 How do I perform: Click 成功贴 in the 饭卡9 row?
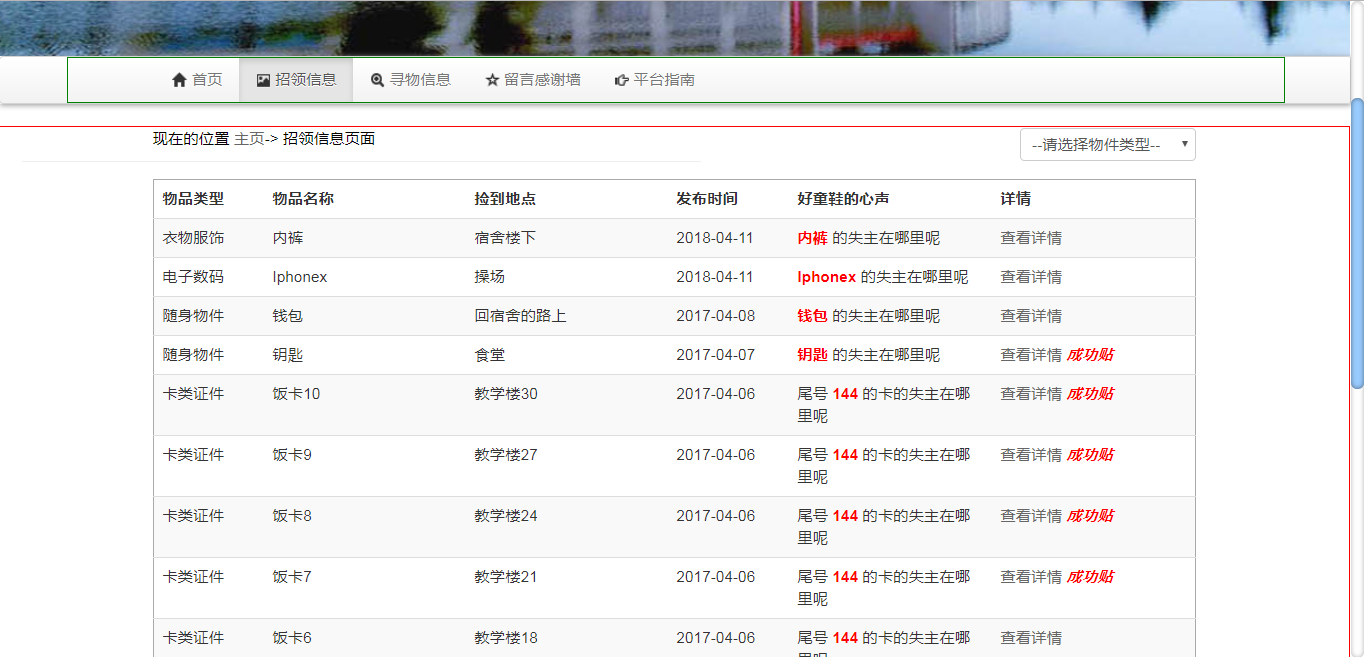tap(1090, 455)
